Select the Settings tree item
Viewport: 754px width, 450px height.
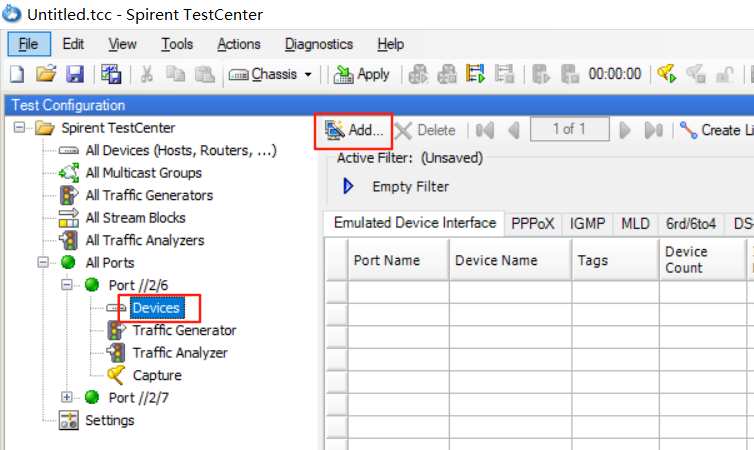coord(110,420)
